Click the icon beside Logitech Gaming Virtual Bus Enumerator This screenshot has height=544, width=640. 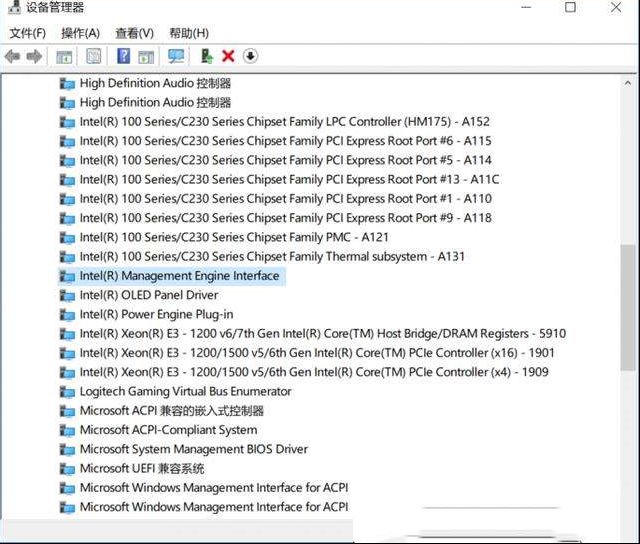point(67,391)
